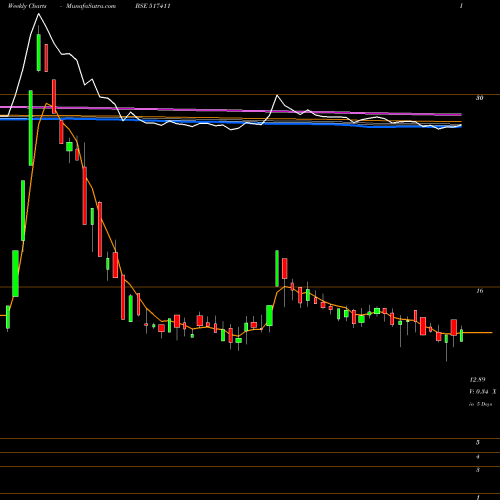500x500 pixels.
Task: Click the "16" price axis label
Action: 479,291
